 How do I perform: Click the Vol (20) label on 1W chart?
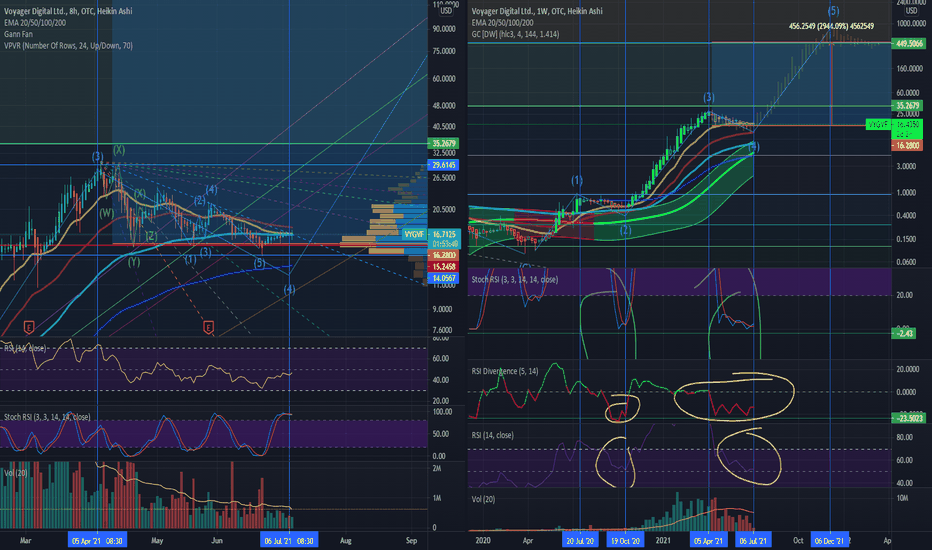(x=483, y=499)
